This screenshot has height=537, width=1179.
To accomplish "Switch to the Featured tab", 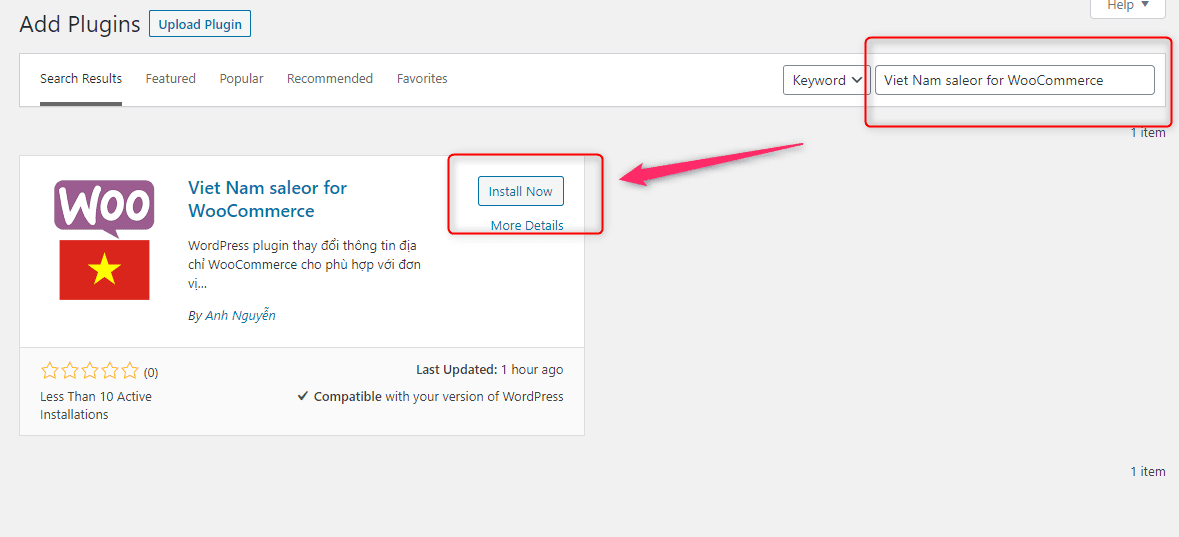I will (x=171, y=78).
